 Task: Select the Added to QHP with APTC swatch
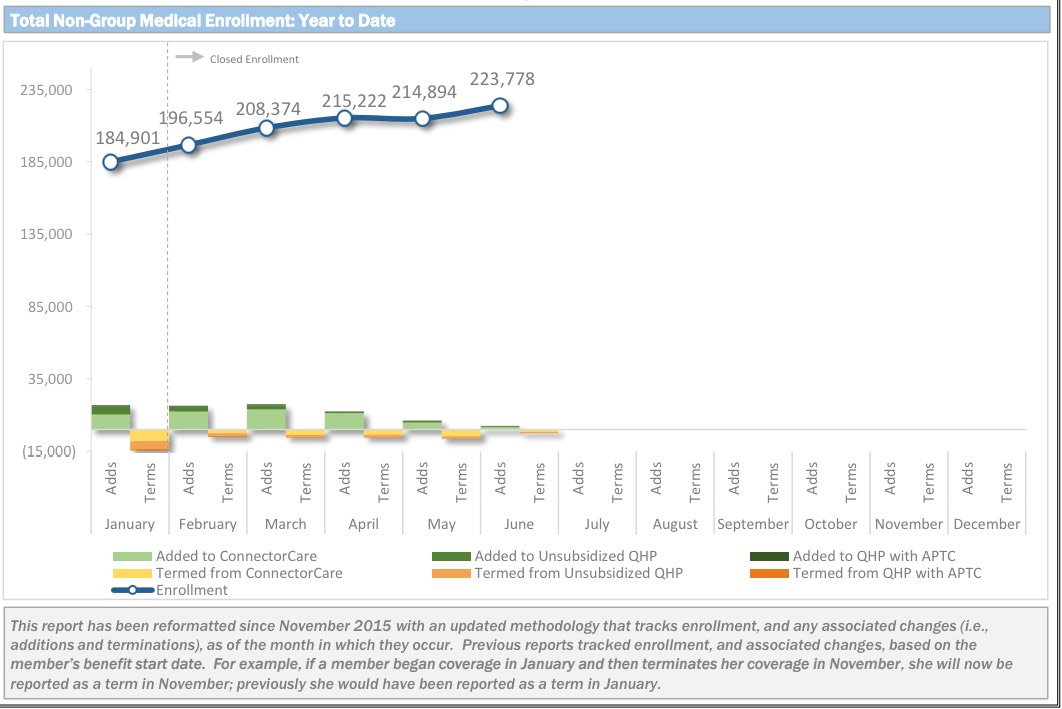coord(769,556)
